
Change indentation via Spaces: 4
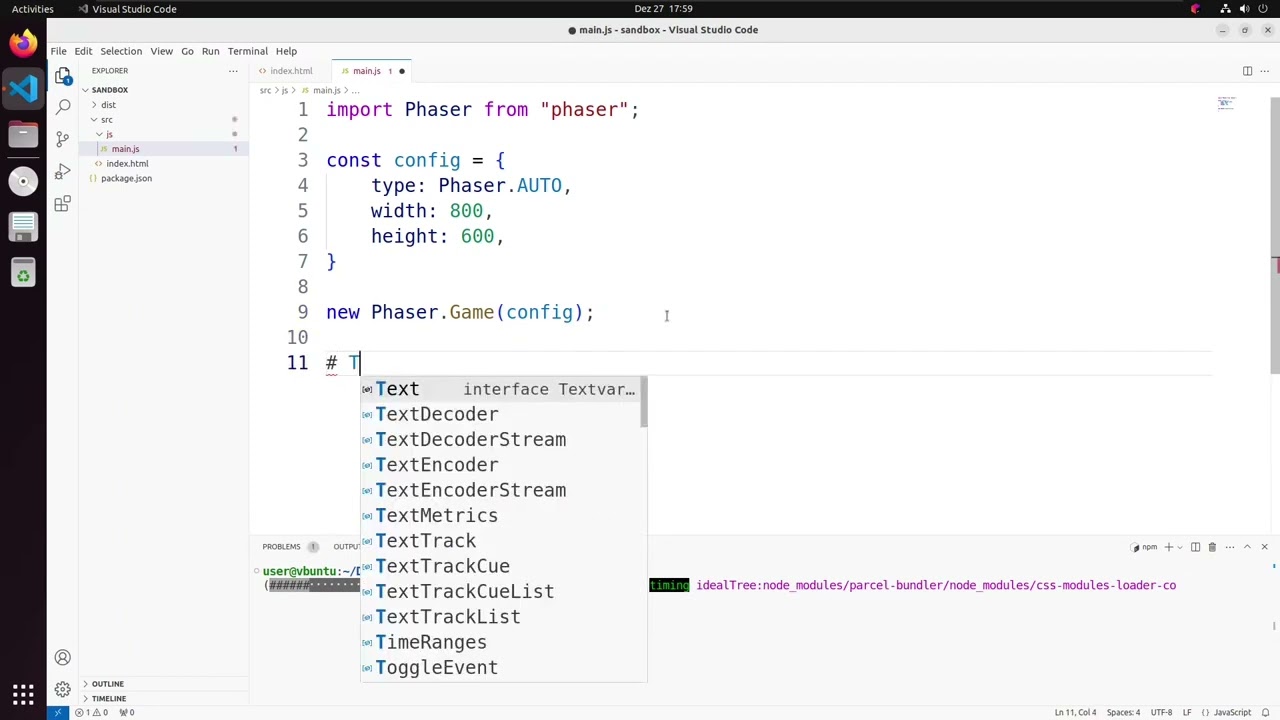[1123, 712]
